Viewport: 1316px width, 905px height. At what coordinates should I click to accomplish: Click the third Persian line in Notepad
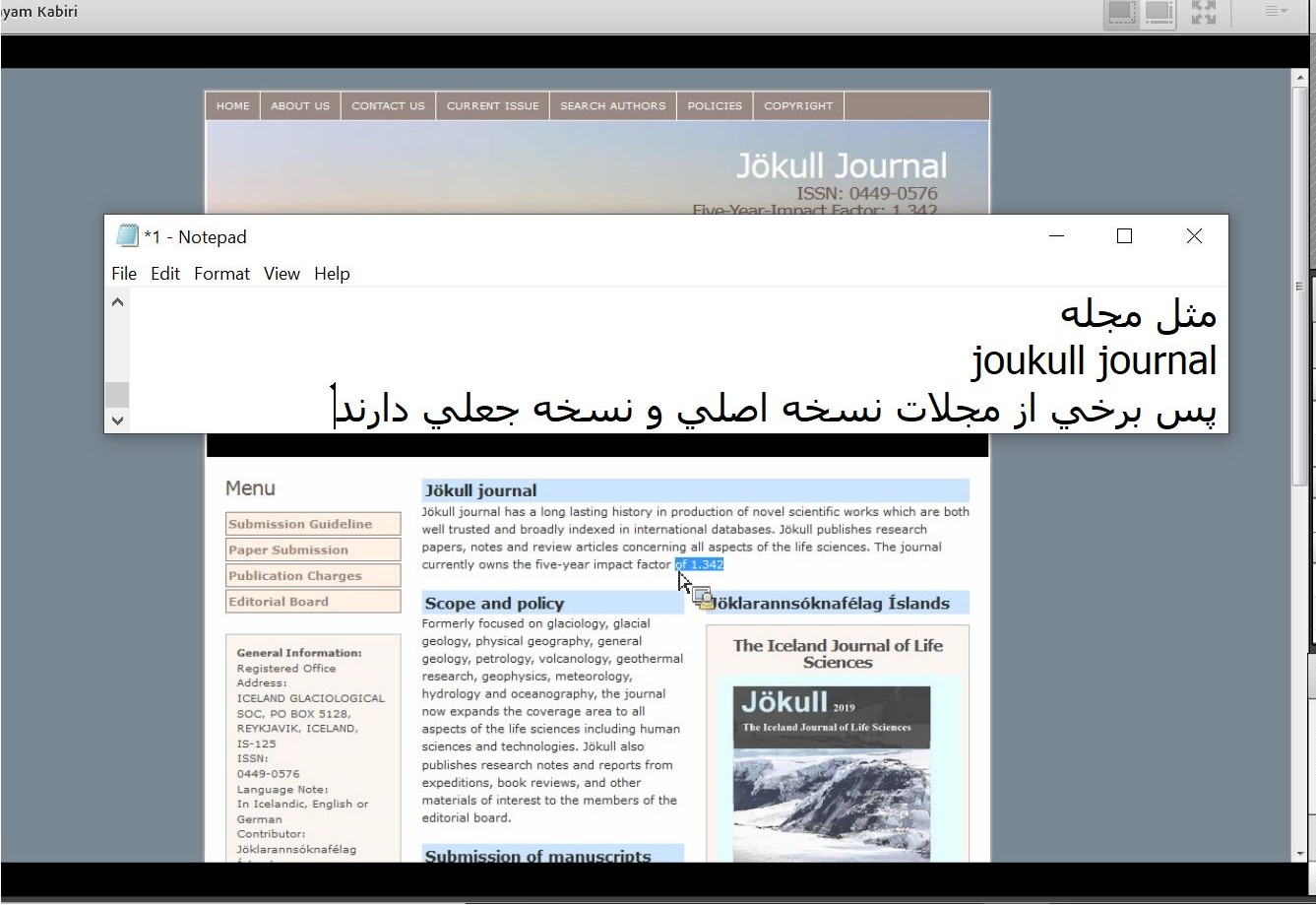point(777,409)
